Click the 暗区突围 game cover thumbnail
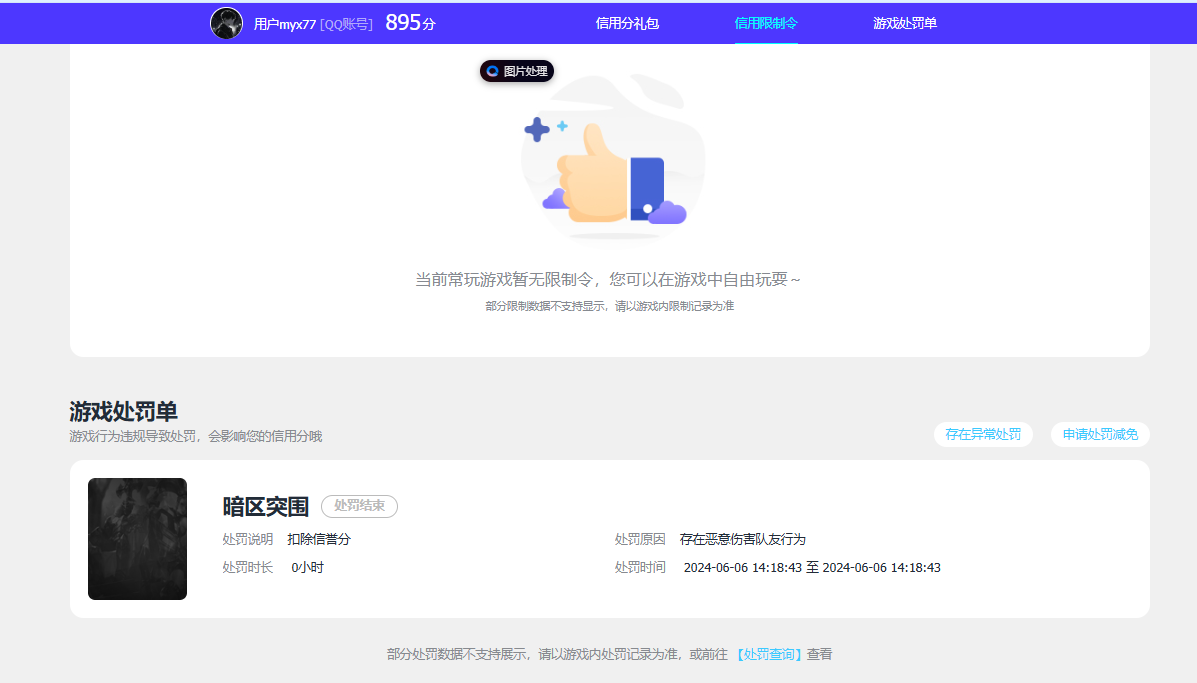1197x683 pixels. pyautogui.click(x=137, y=539)
